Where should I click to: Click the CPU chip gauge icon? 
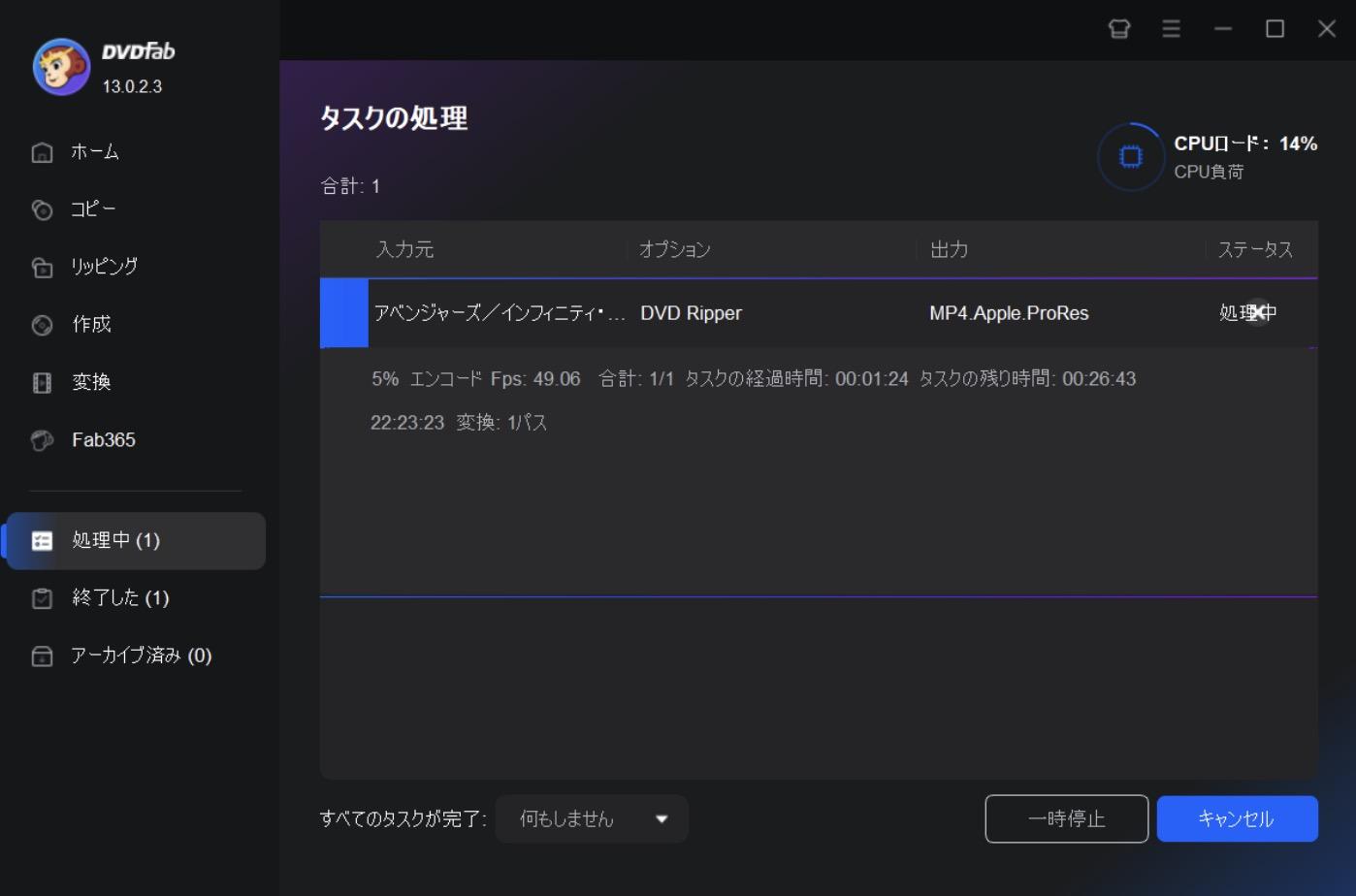pos(1130,156)
